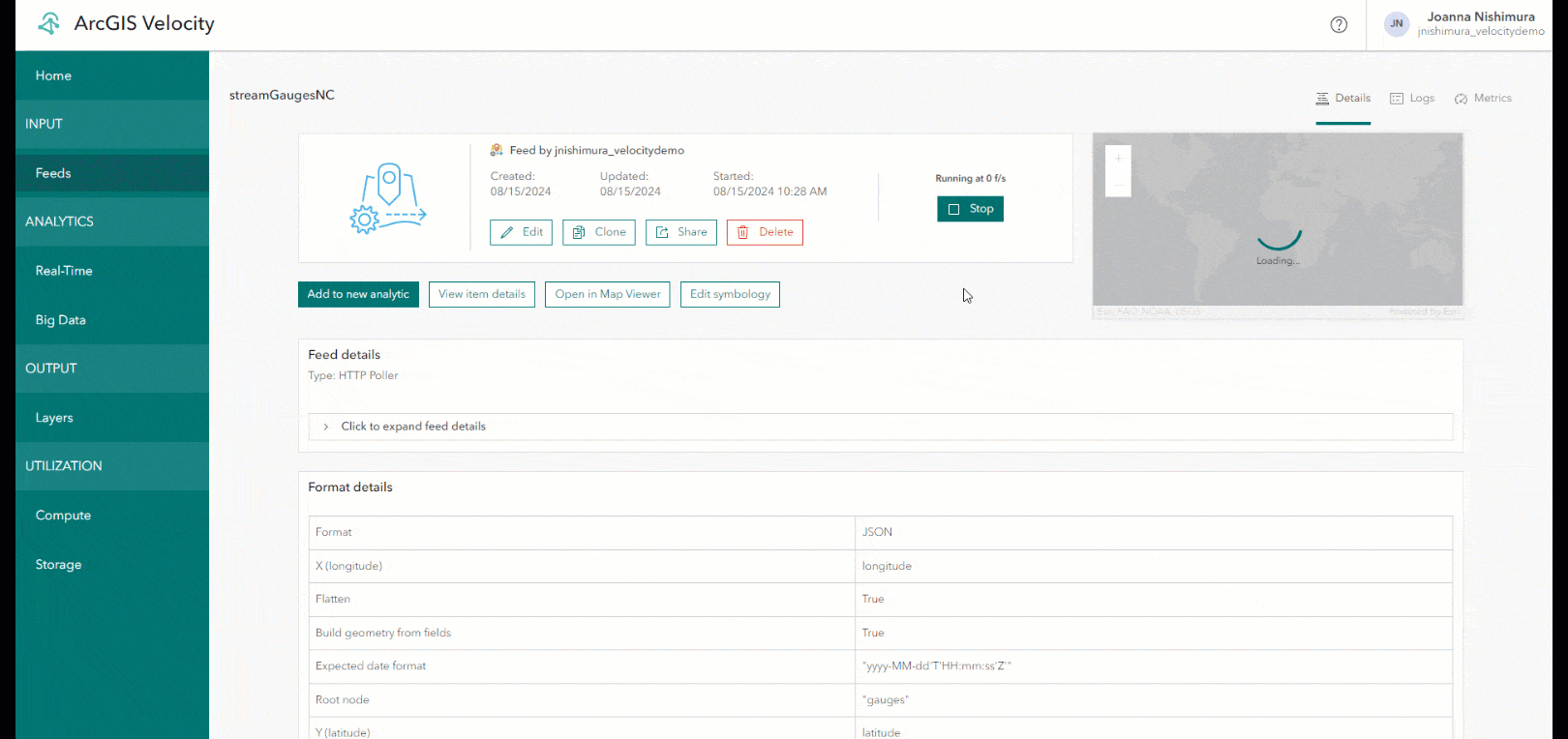This screenshot has width=1568, height=739.
Task: Click the expected date format value
Action: [936, 665]
